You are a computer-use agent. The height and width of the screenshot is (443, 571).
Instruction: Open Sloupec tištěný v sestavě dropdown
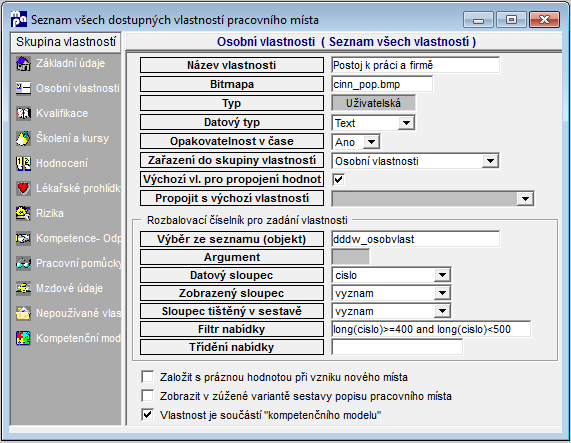coord(442,311)
